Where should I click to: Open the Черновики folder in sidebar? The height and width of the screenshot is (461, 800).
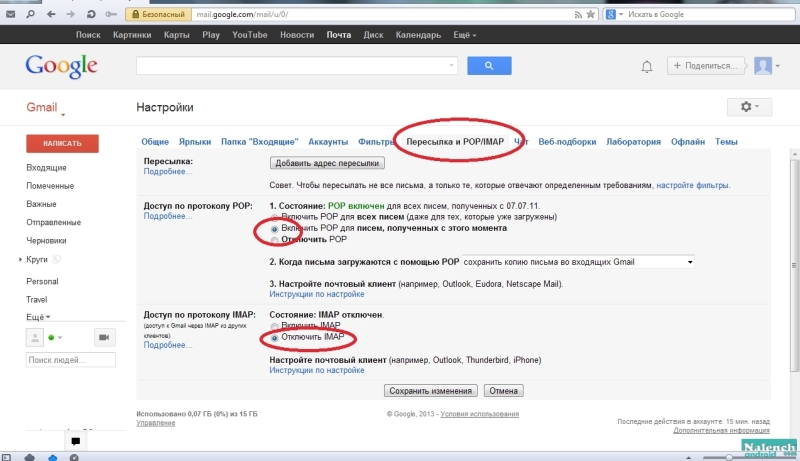pos(46,241)
